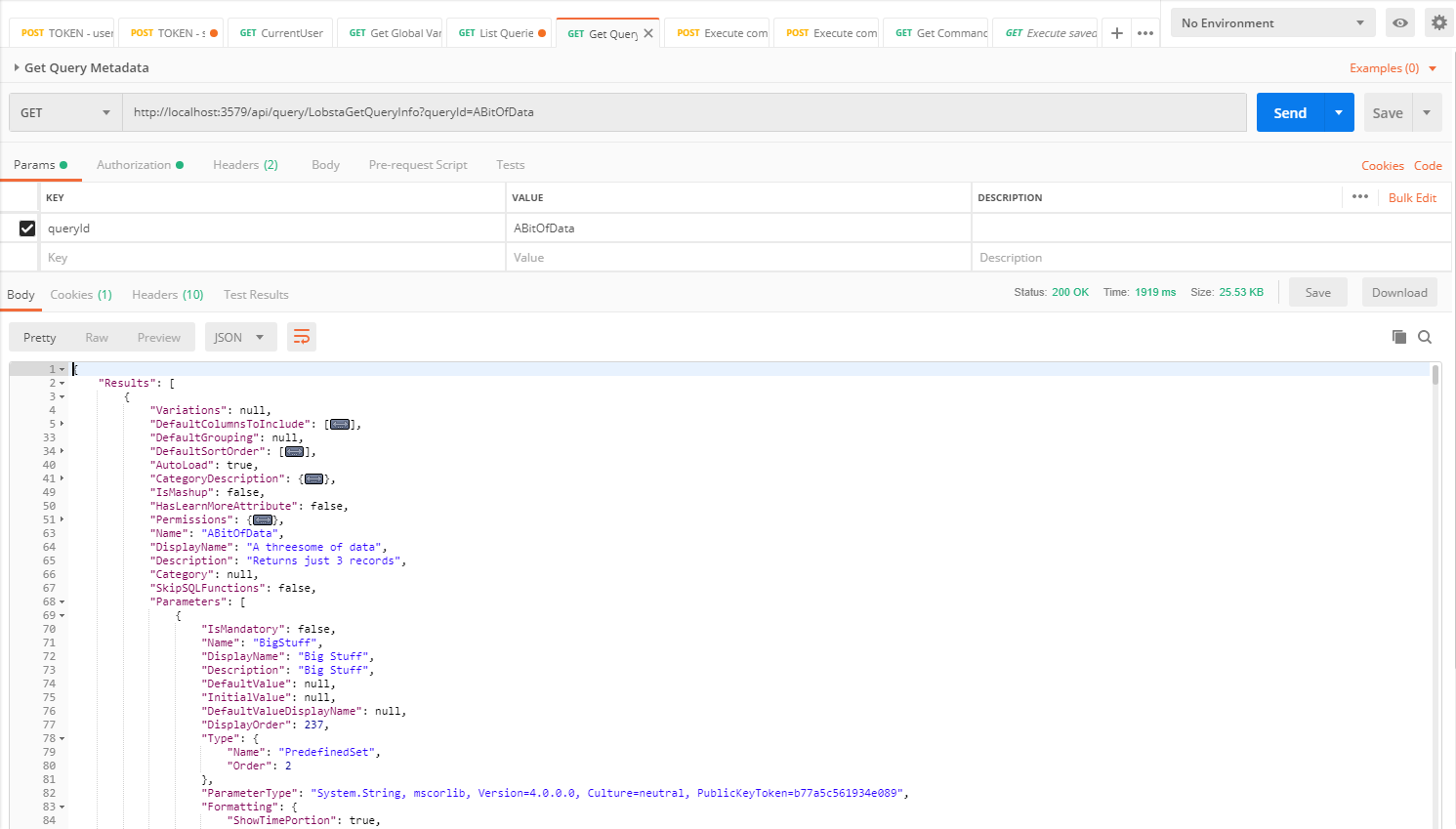1456x829 pixels.
Task: Open the JSON format dropdown
Action: (240, 337)
